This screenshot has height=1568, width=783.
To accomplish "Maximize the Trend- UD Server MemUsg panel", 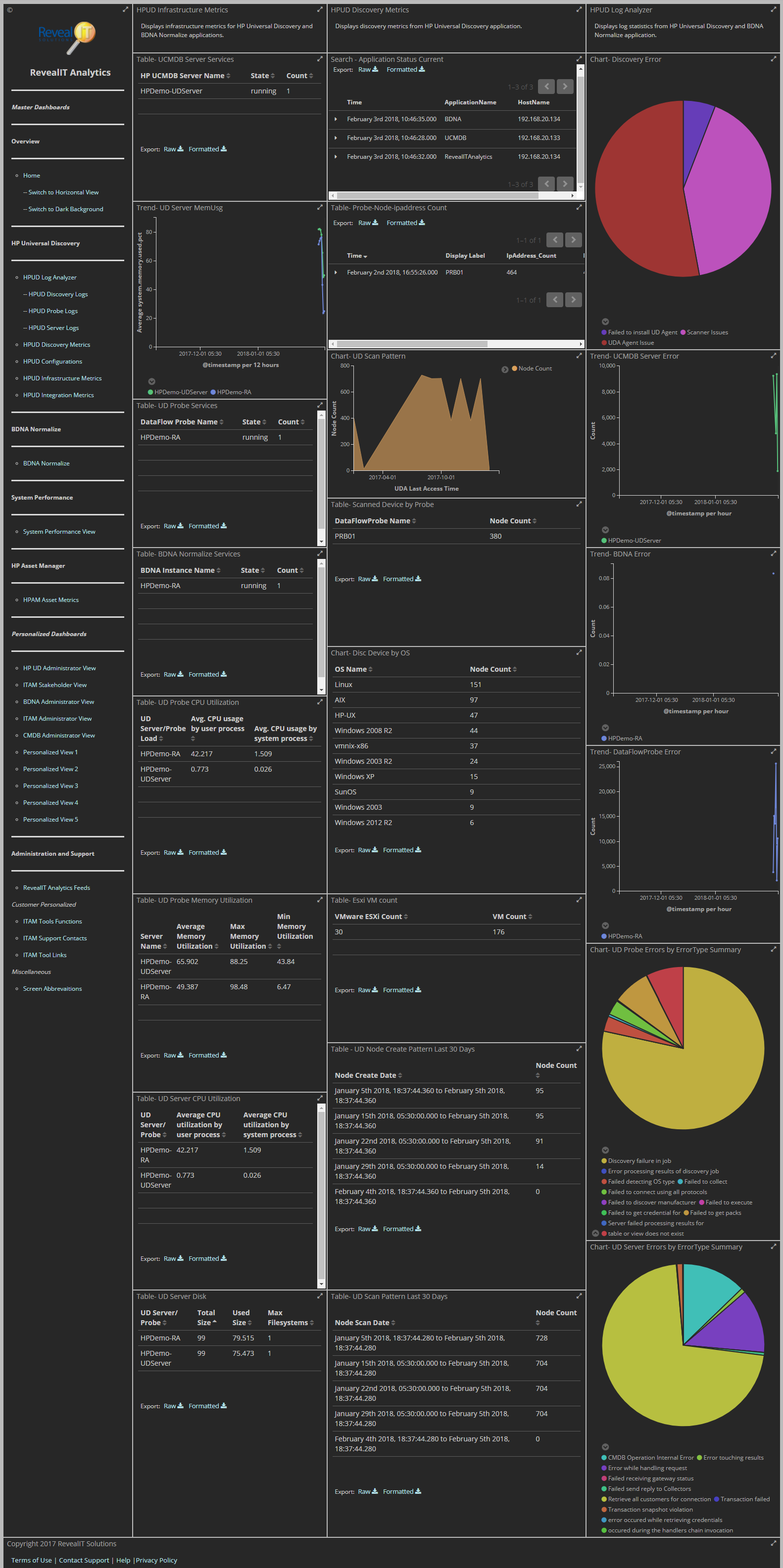I will [320, 208].
